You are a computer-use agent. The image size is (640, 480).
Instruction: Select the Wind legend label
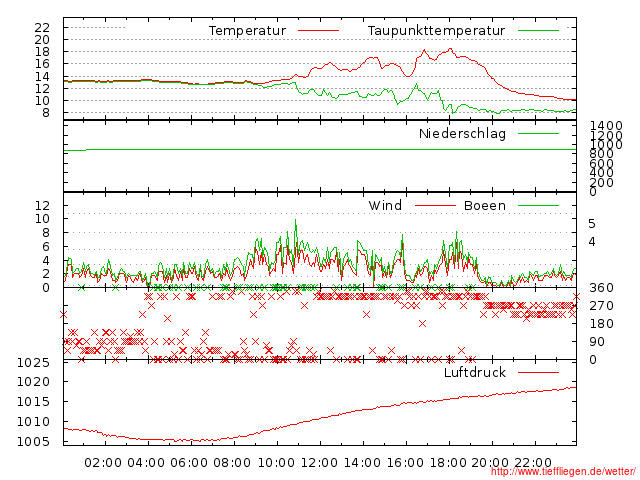click(x=385, y=205)
